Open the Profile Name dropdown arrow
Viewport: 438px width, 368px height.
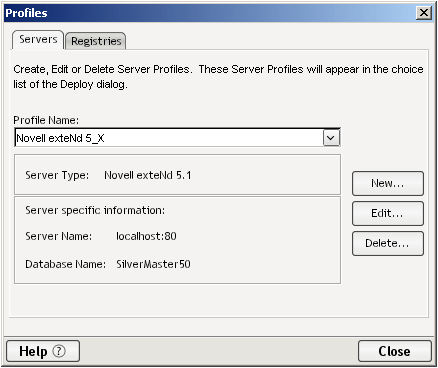click(x=331, y=138)
